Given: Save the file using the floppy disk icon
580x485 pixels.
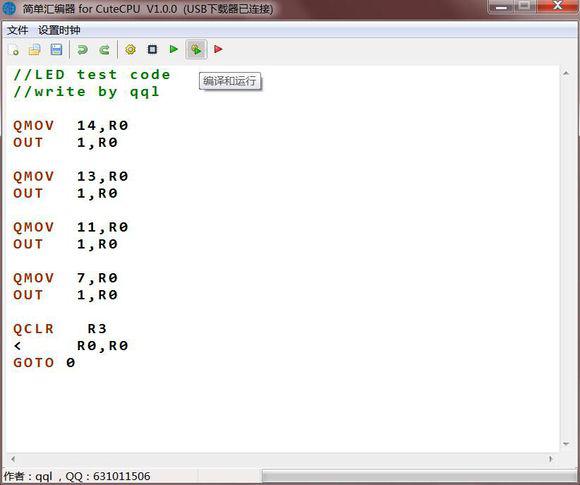Looking at the screenshot, I should 56,50.
